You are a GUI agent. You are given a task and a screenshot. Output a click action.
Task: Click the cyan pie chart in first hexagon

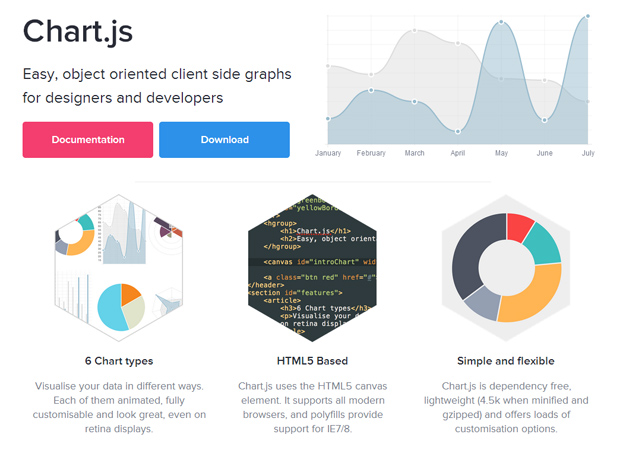coord(121,307)
